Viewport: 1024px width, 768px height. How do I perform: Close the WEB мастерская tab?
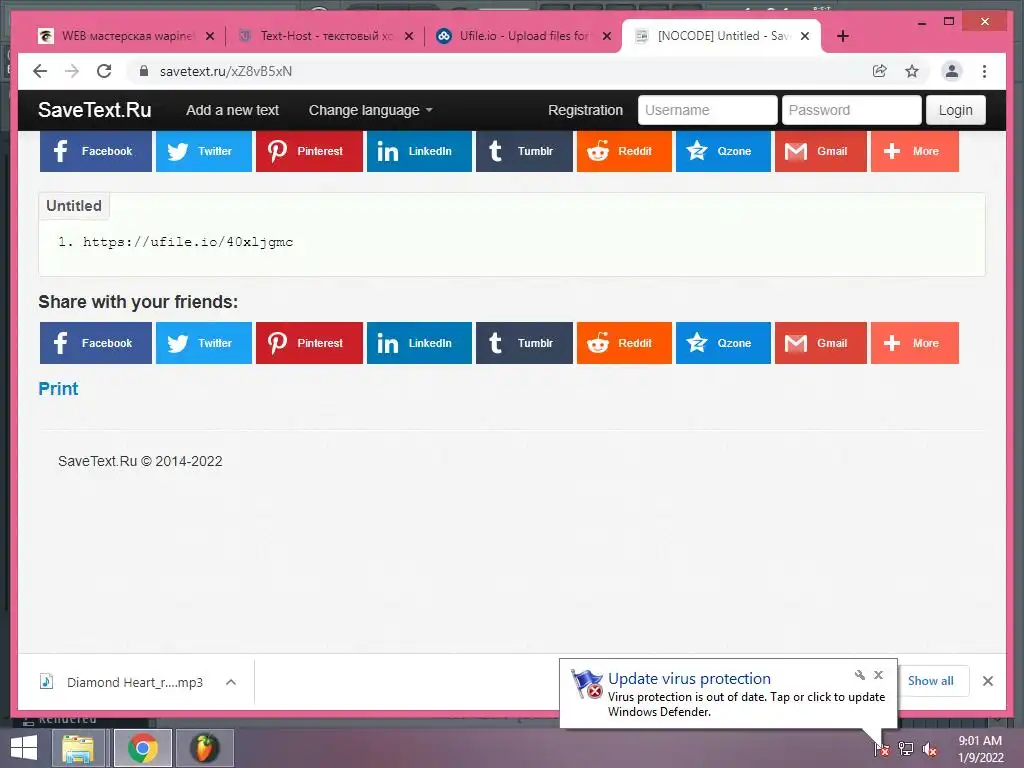click(x=210, y=36)
